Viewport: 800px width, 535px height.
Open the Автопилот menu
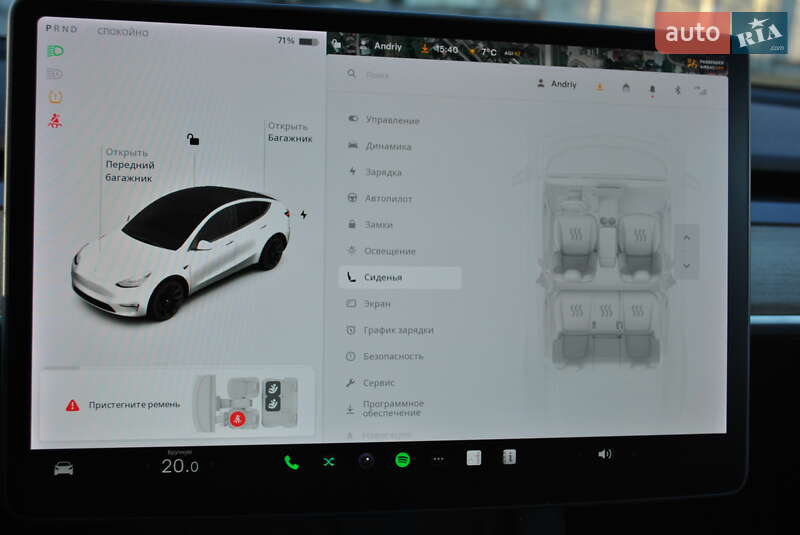380,198
